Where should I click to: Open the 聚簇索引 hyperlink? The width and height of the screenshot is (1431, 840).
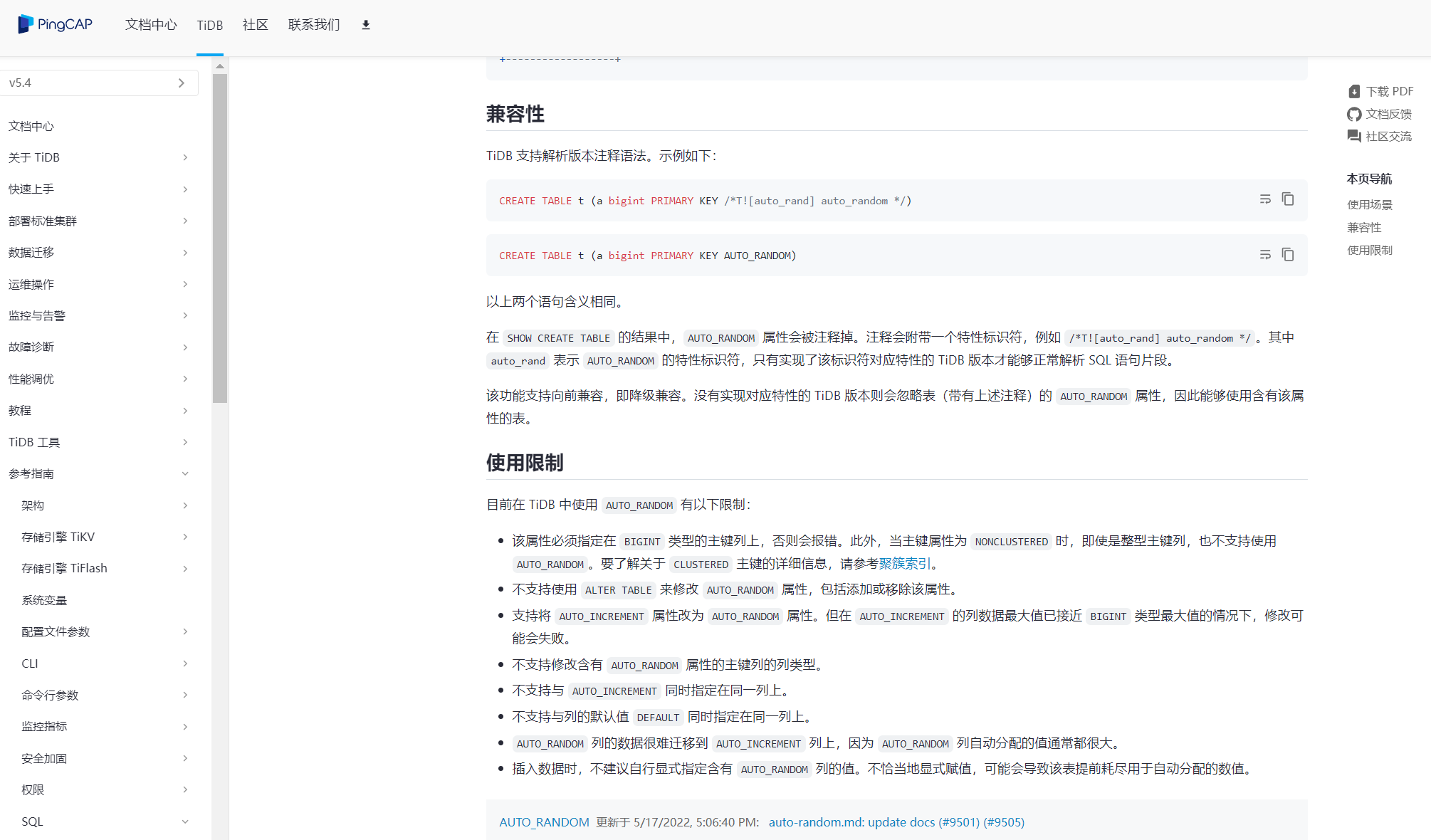[x=904, y=564]
